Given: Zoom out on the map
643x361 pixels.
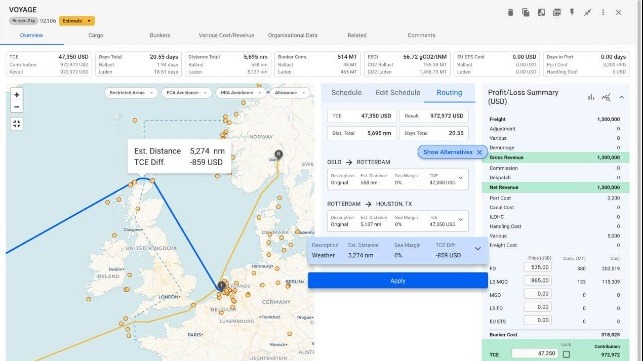Looking at the screenshot, I should pyautogui.click(x=16, y=107).
